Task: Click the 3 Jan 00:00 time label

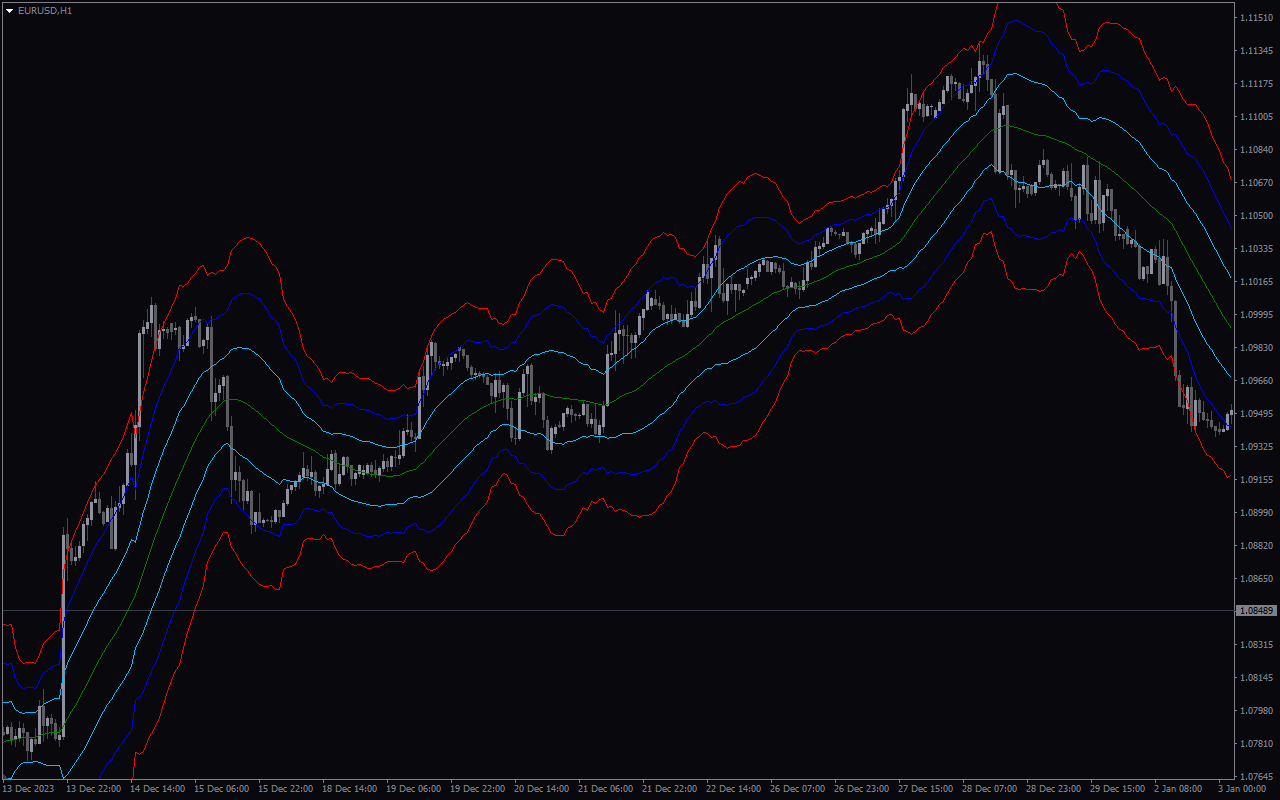Action: [1242, 789]
